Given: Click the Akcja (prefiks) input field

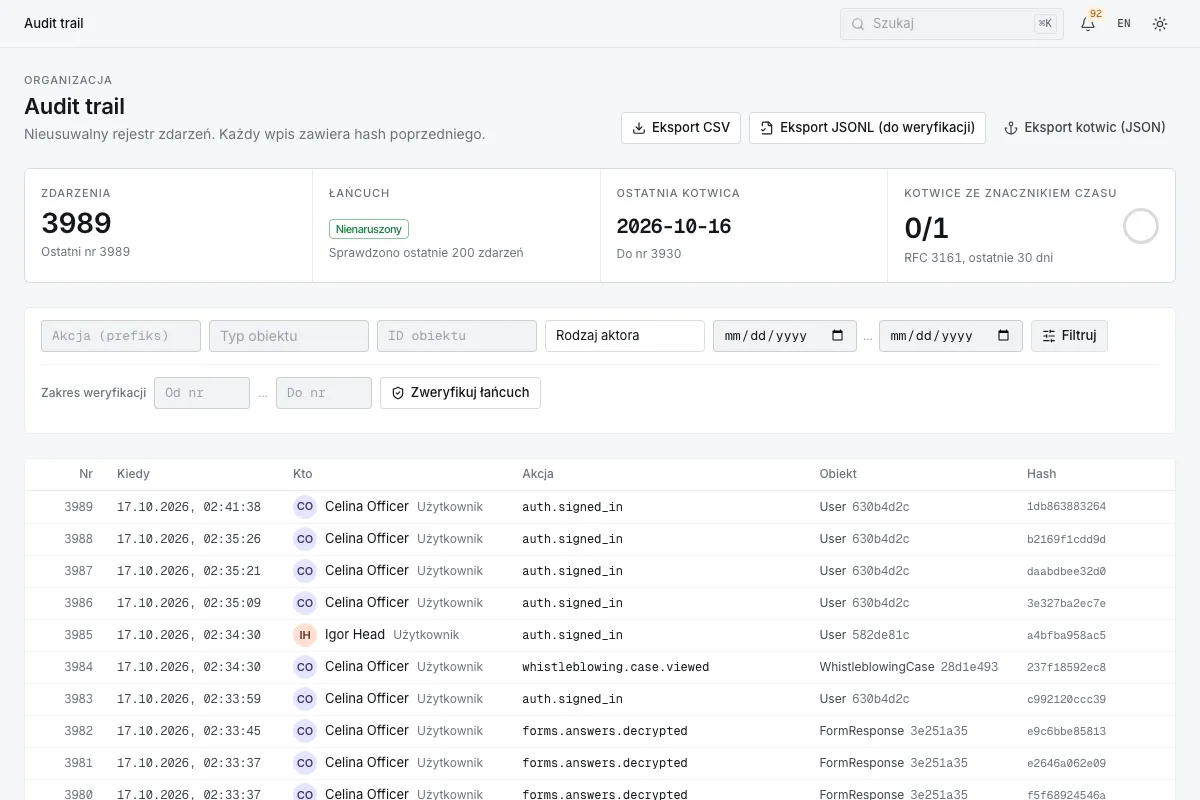Looking at the screenshot, I should point(121,336).
